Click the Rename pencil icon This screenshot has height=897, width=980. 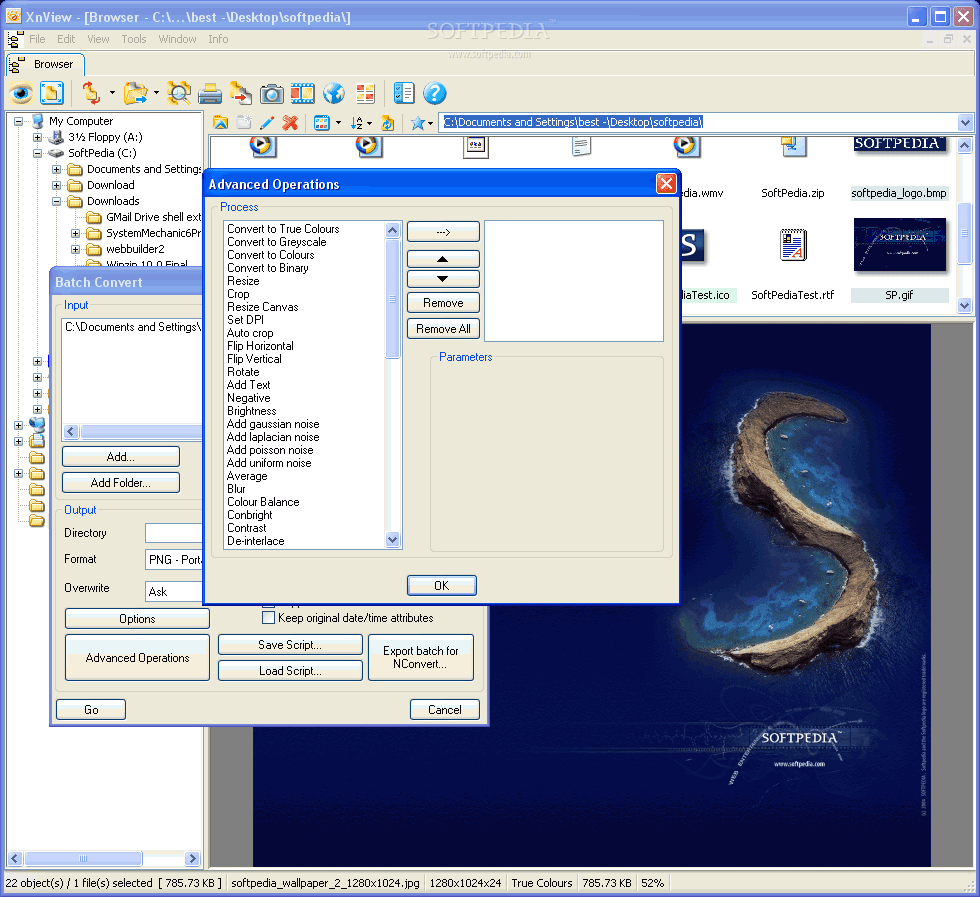click(267, 123)
